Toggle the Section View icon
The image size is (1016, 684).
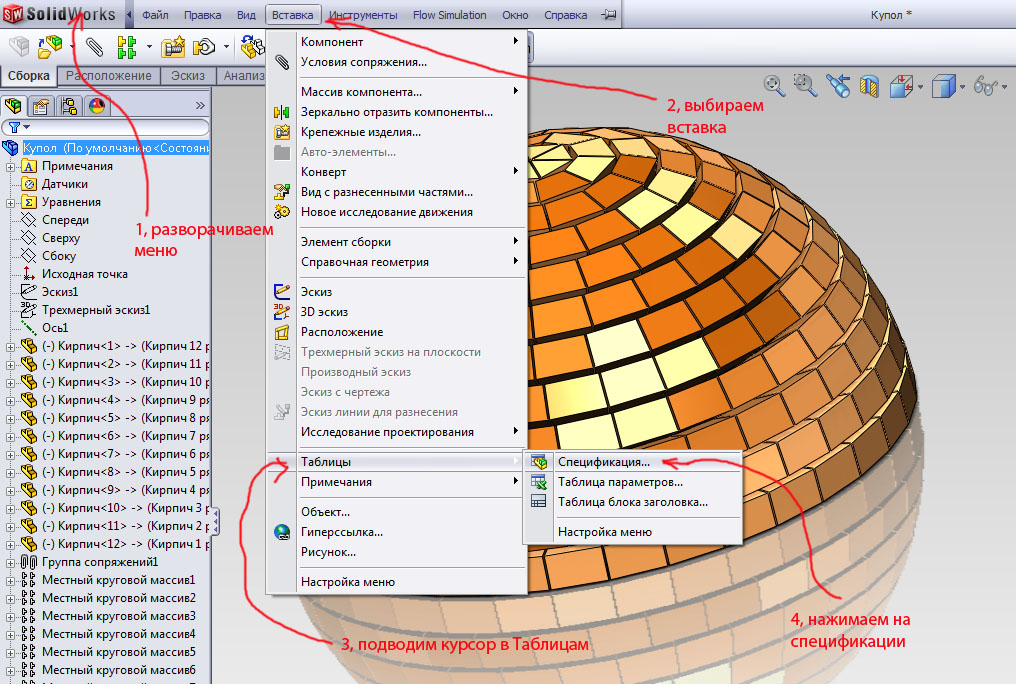870,86
